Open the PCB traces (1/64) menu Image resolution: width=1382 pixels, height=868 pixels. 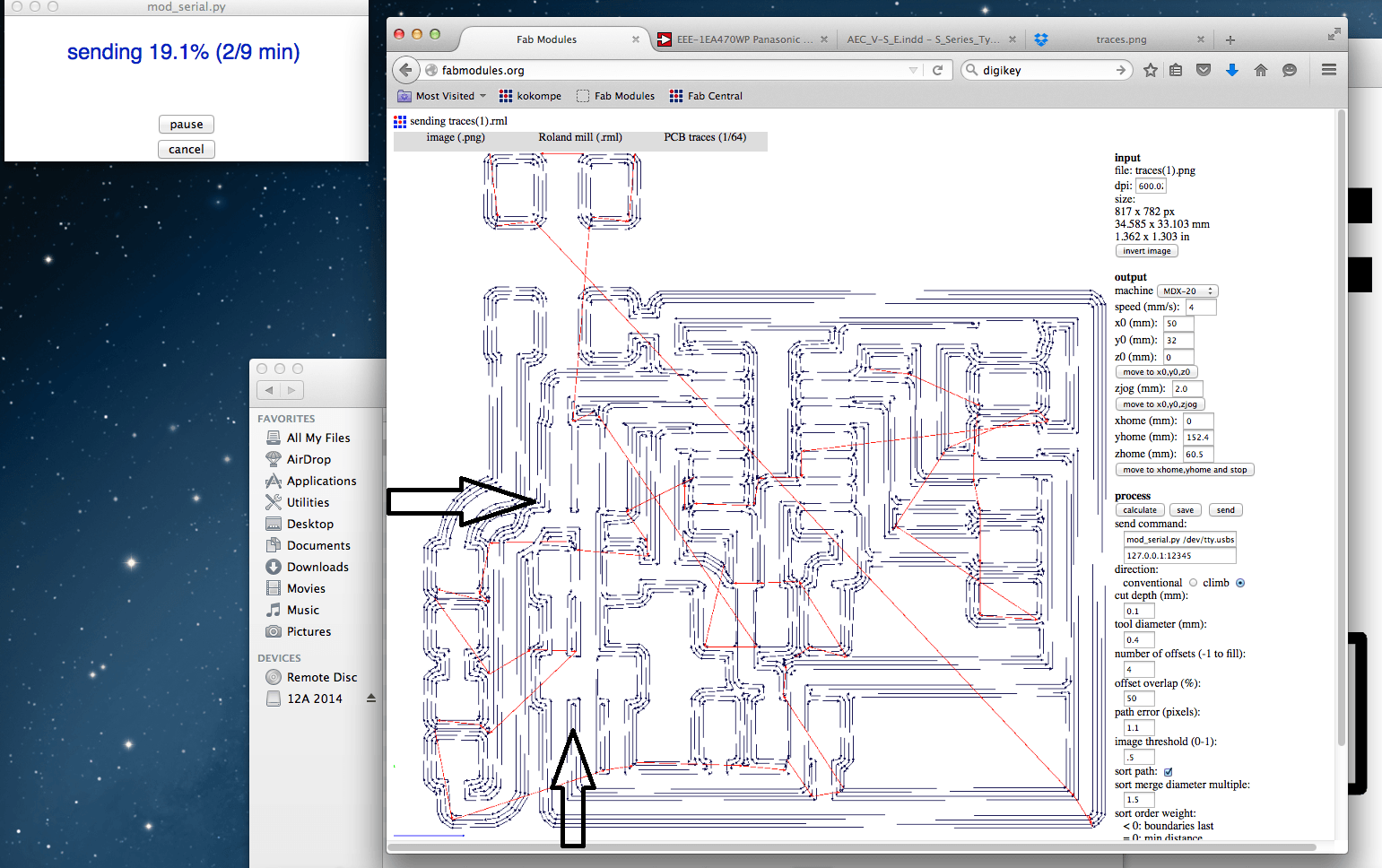[705, 137]
